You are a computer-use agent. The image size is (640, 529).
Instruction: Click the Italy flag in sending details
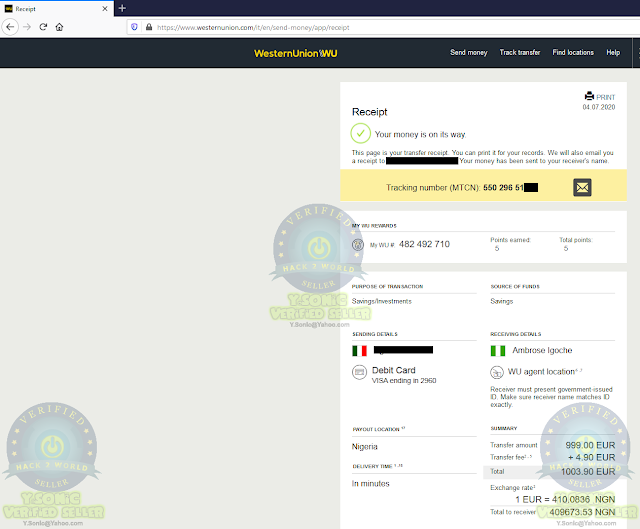(x=360, y=351)
